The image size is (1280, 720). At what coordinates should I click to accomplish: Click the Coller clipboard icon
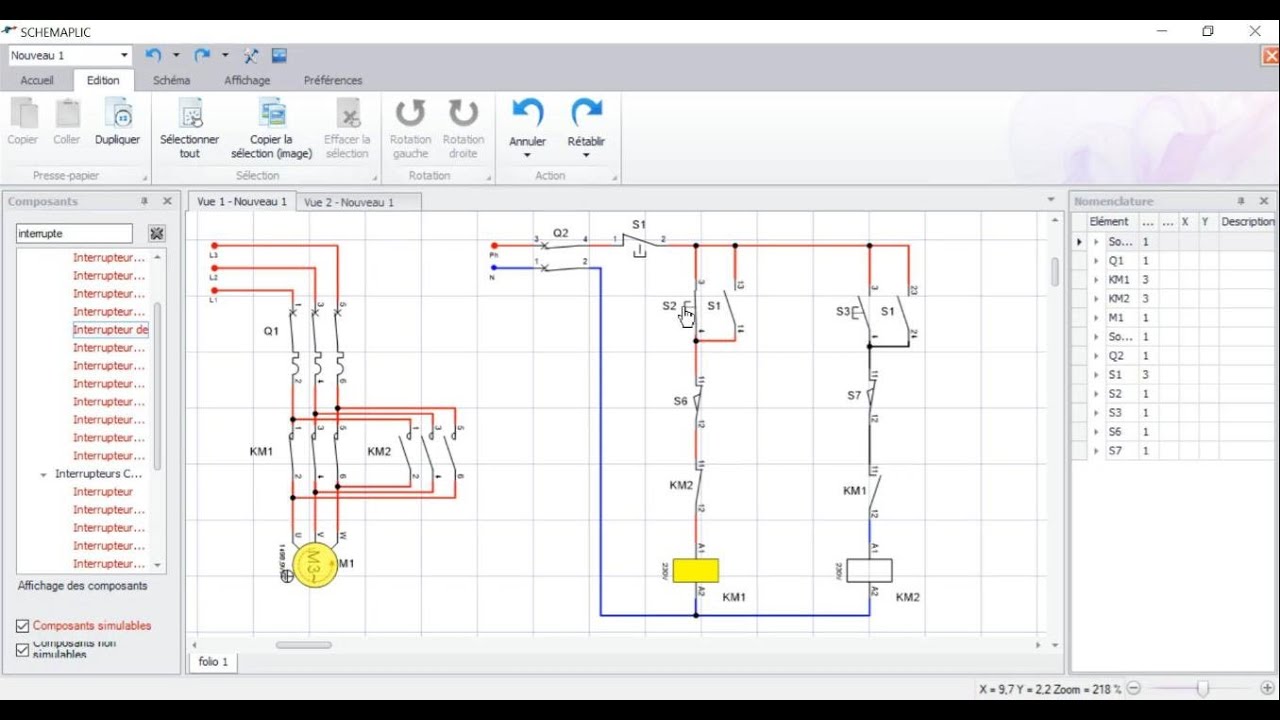pos(67,114)
